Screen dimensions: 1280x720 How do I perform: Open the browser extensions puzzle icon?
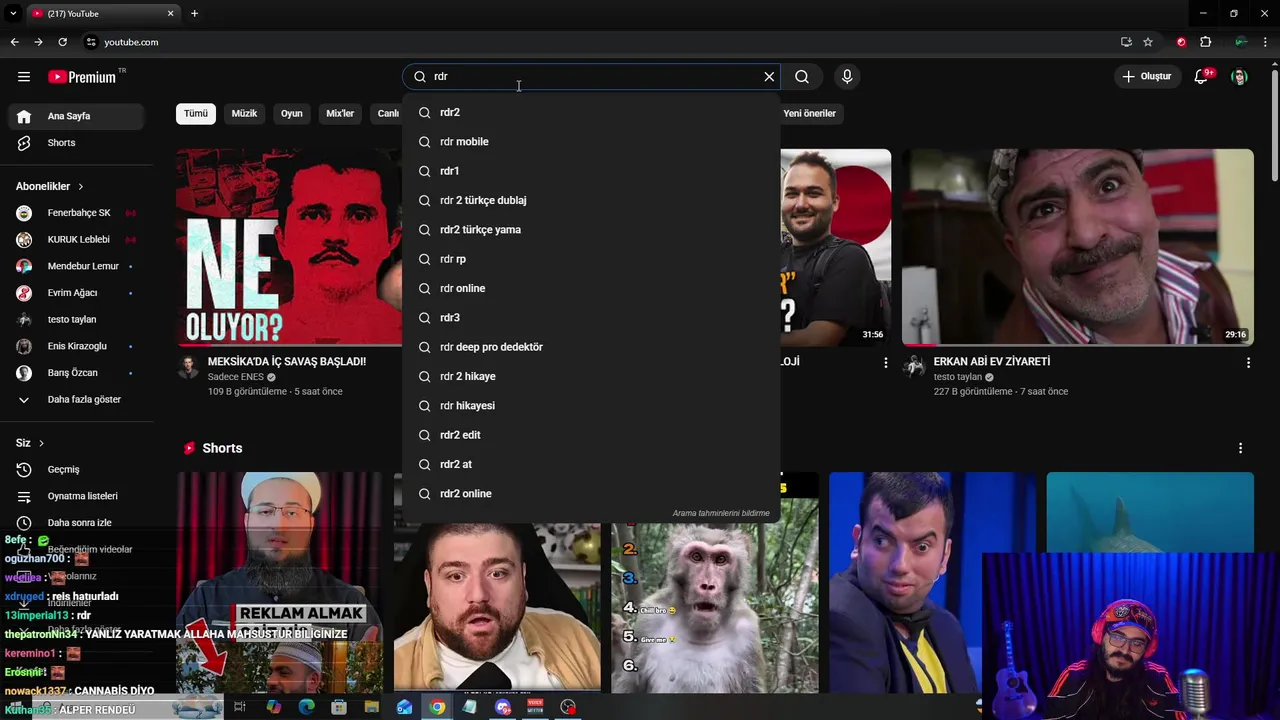pos(1205,42)
